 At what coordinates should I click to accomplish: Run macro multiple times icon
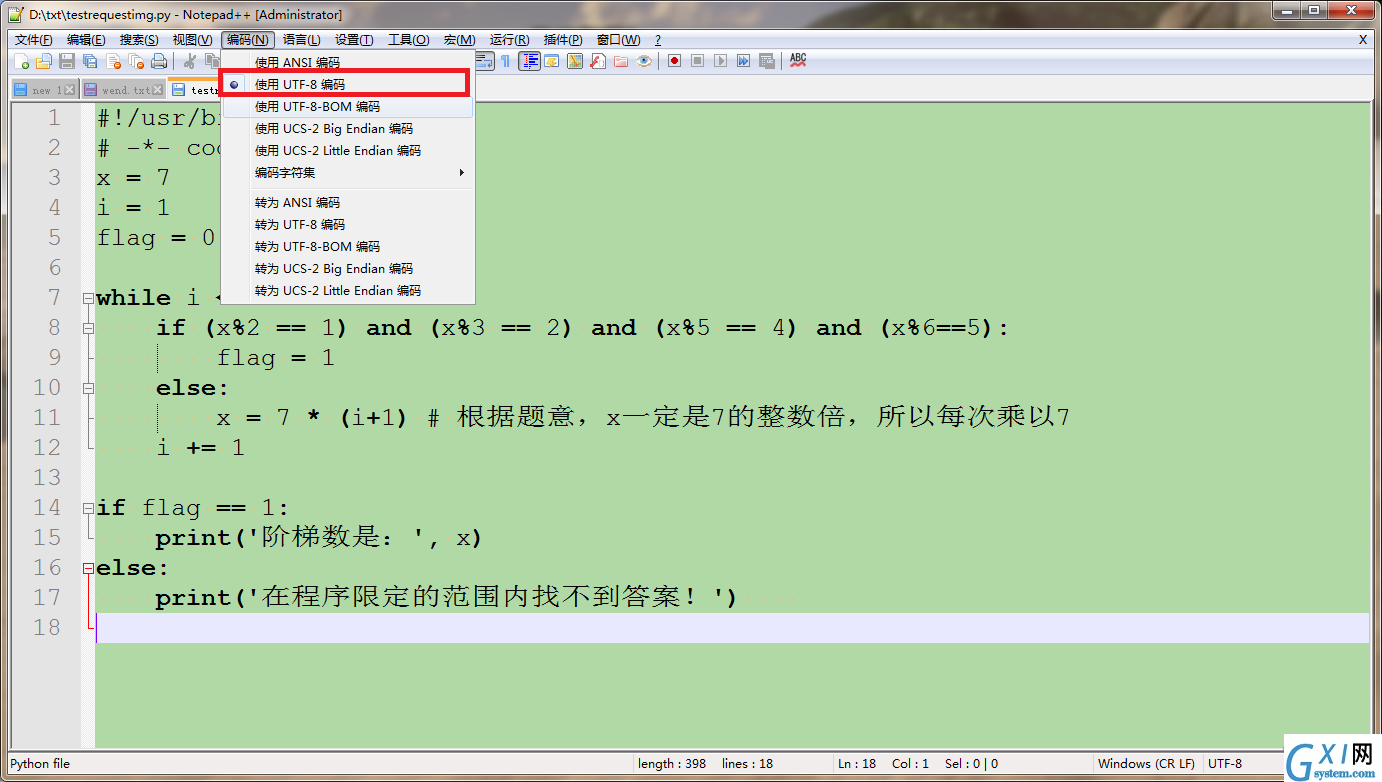tap(744, 61)
